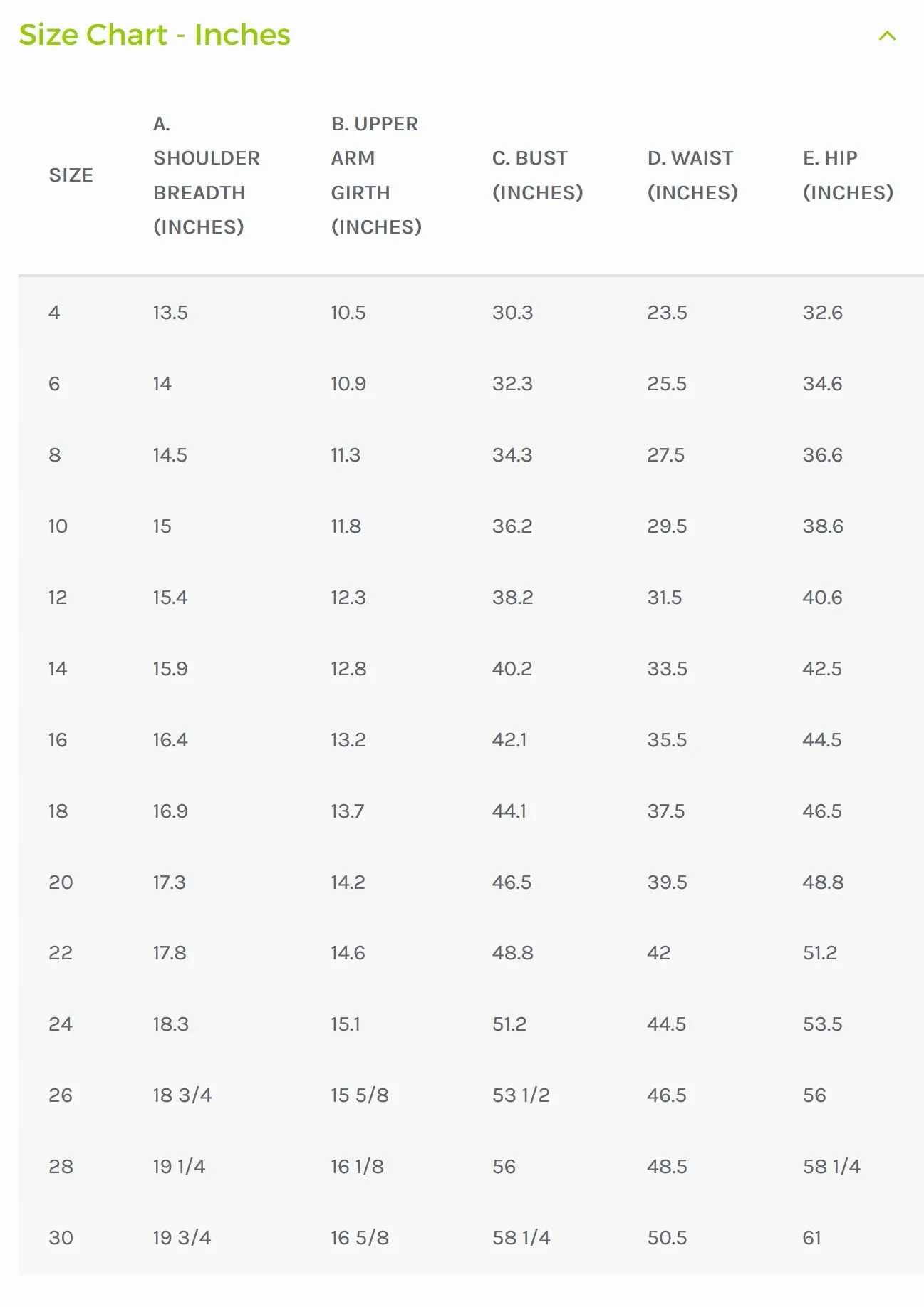The width and height of the screenshot is (924, 1307).
Task: Select the size 16 row label
Action: pos(58,740)
